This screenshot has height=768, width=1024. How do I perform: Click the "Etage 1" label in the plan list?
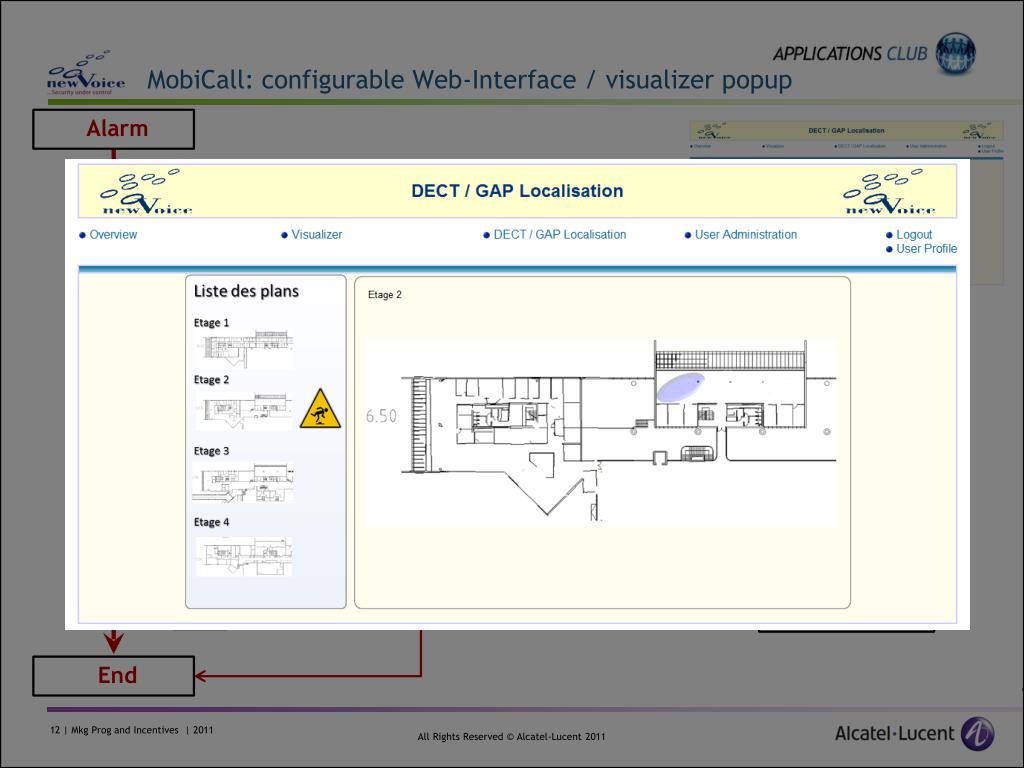tap(212, 323)
